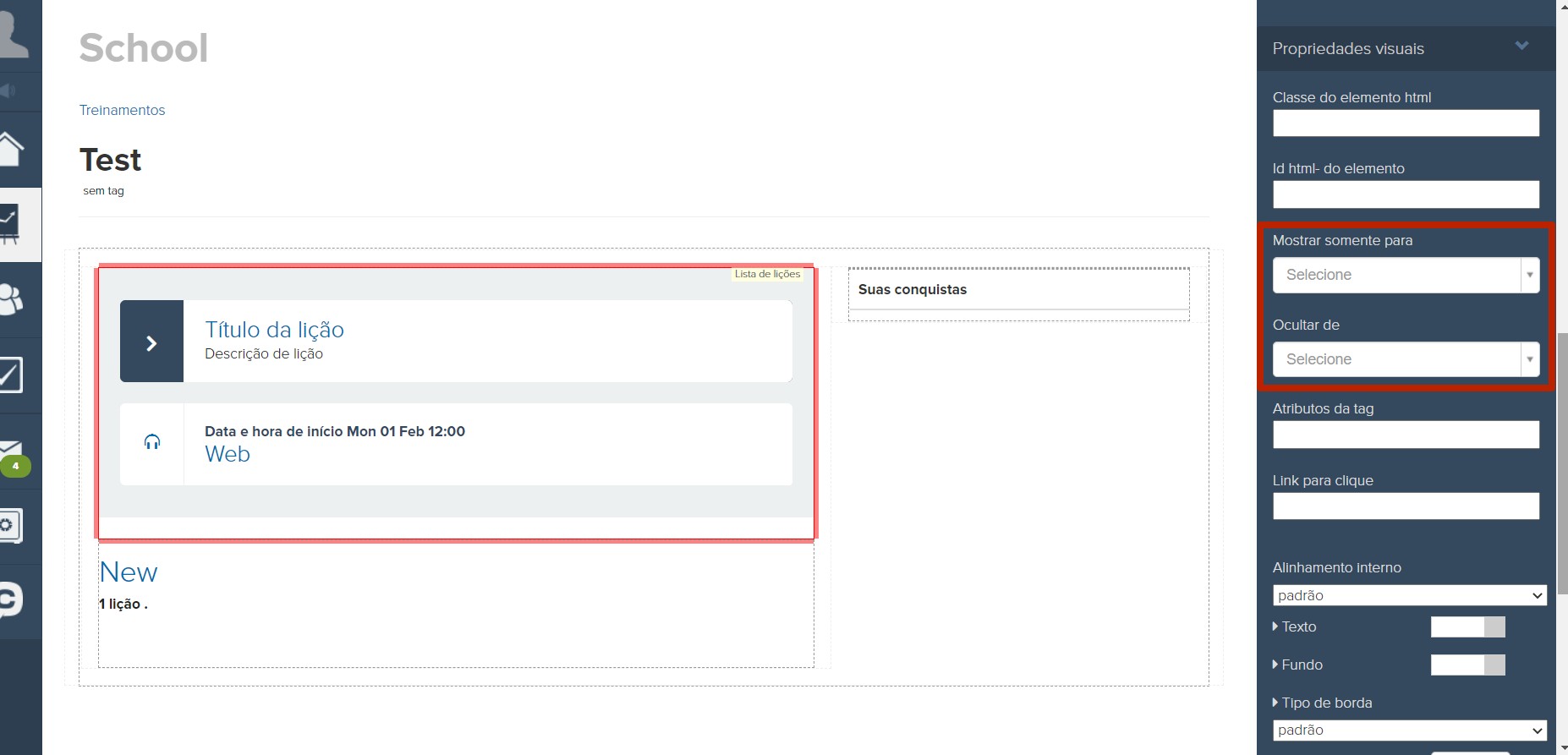Click the checkmark tasks icon in sidebar

(10, 375)
